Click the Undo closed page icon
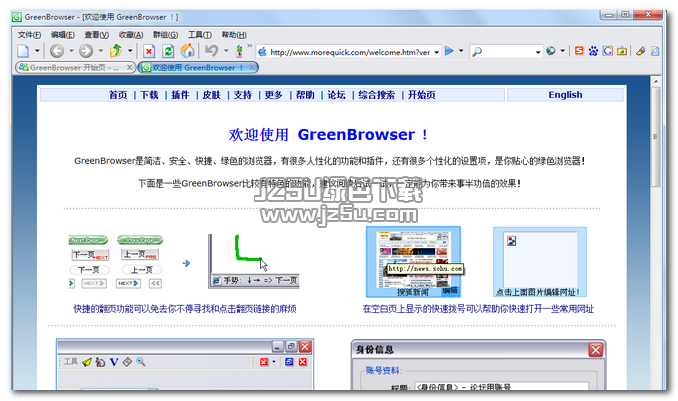 (x=211, y=51)
